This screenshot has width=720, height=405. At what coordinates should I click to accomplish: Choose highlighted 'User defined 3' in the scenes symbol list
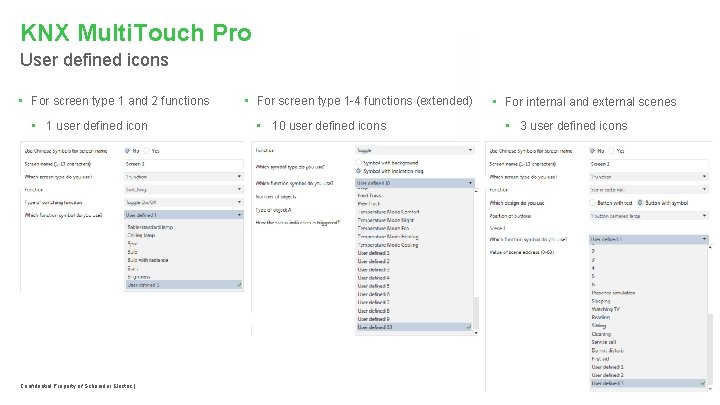click(648, 383)
